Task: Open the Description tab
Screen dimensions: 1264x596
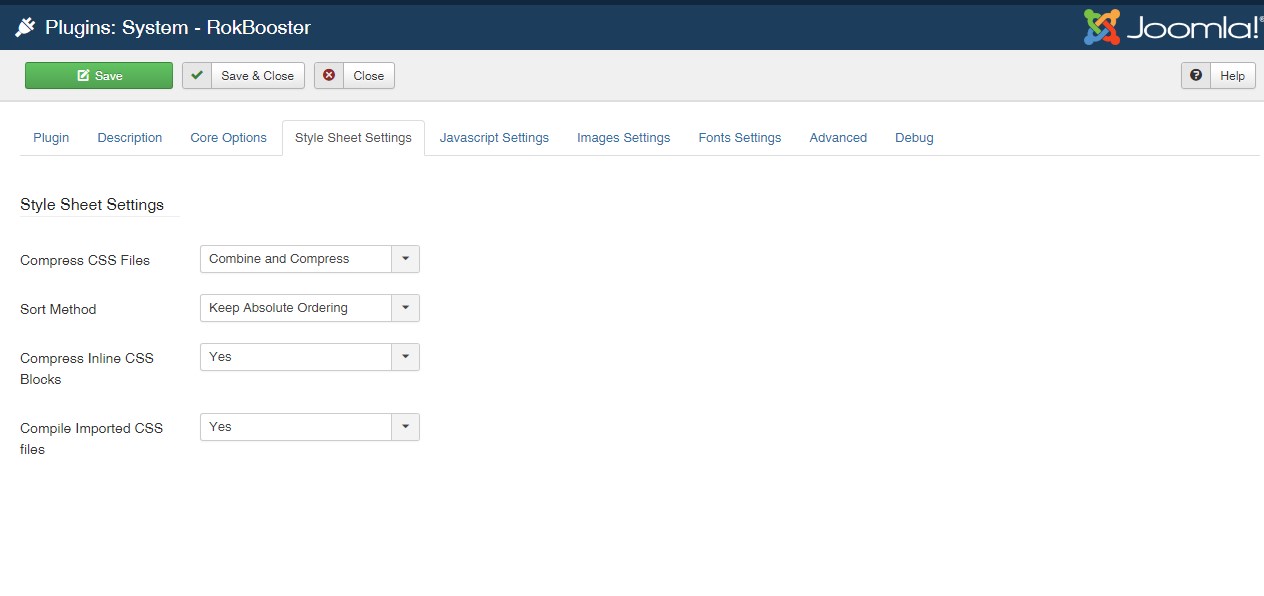Action: pyautogui.click(x=130, y=138)
